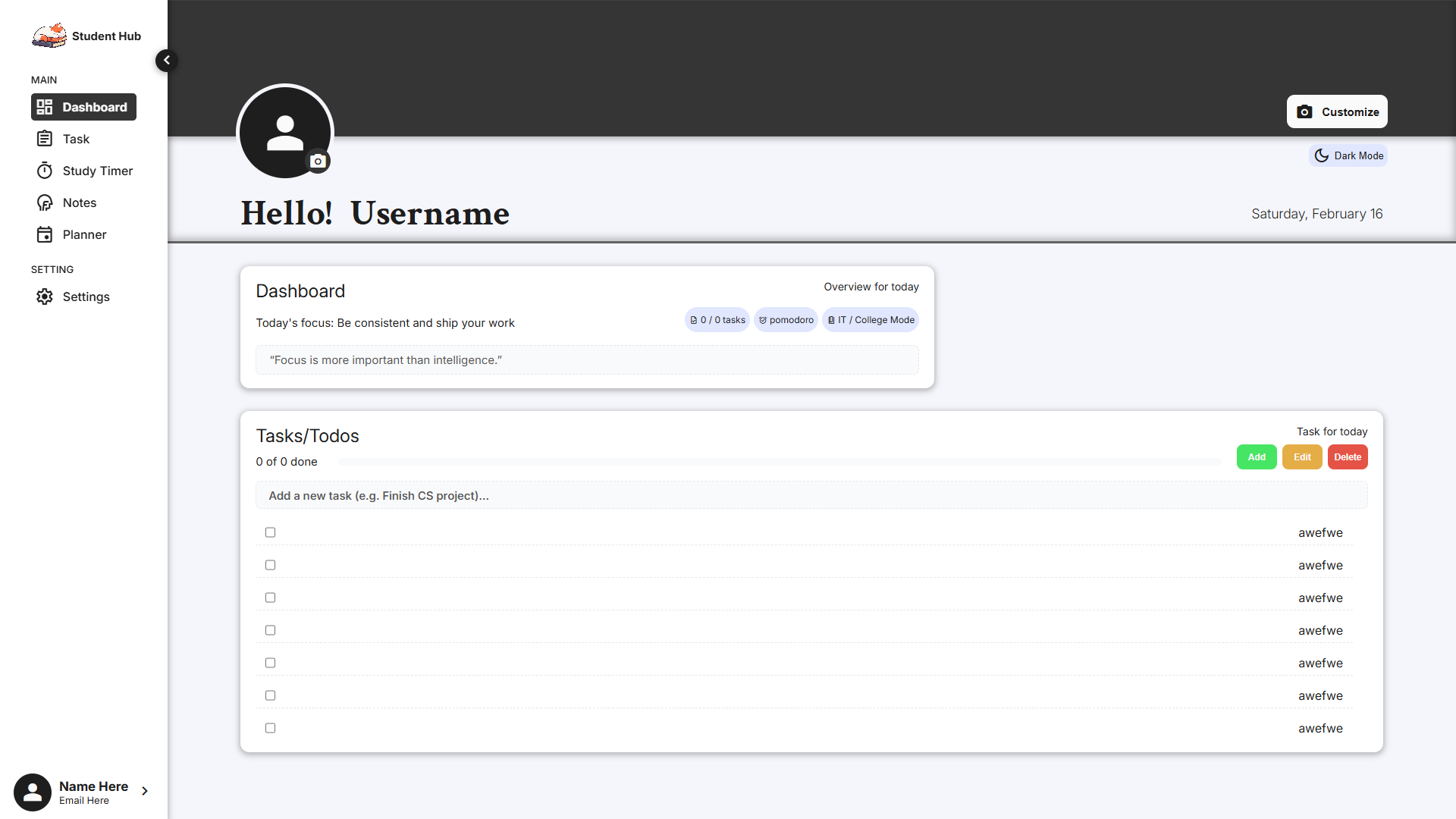Click the task progress bar
Screen dimensions: 1456x819
click(780, 462)
